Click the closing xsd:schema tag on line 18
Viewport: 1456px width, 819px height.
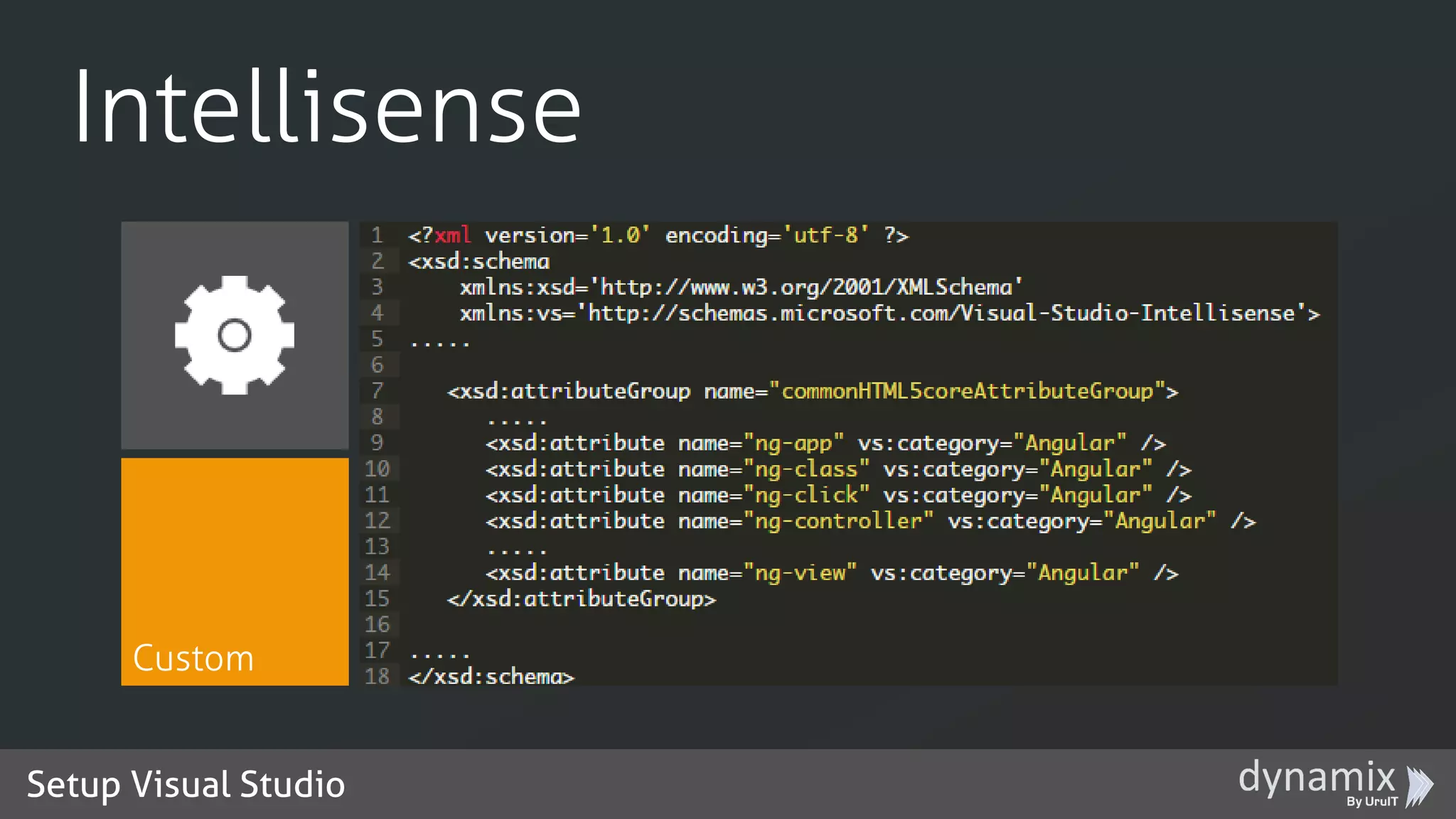click(491, 676)
